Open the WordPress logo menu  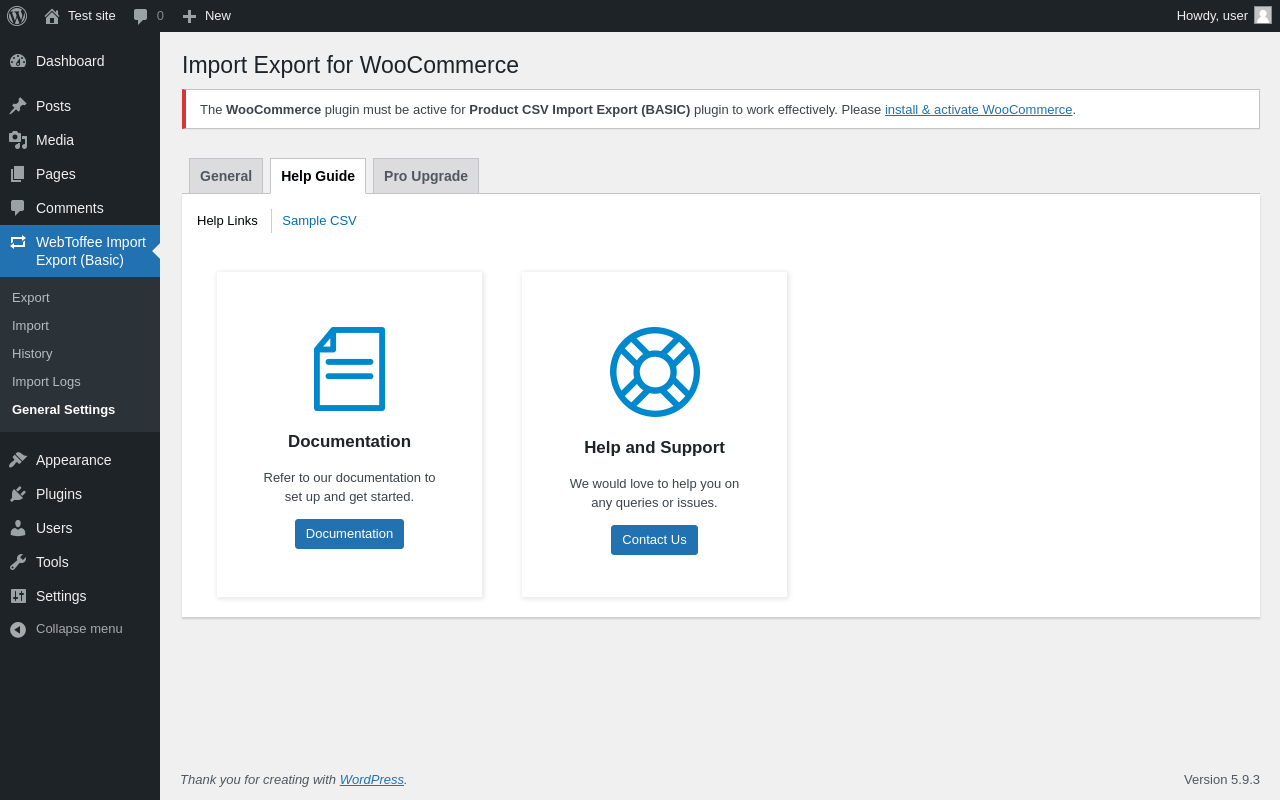coord(17,16)
